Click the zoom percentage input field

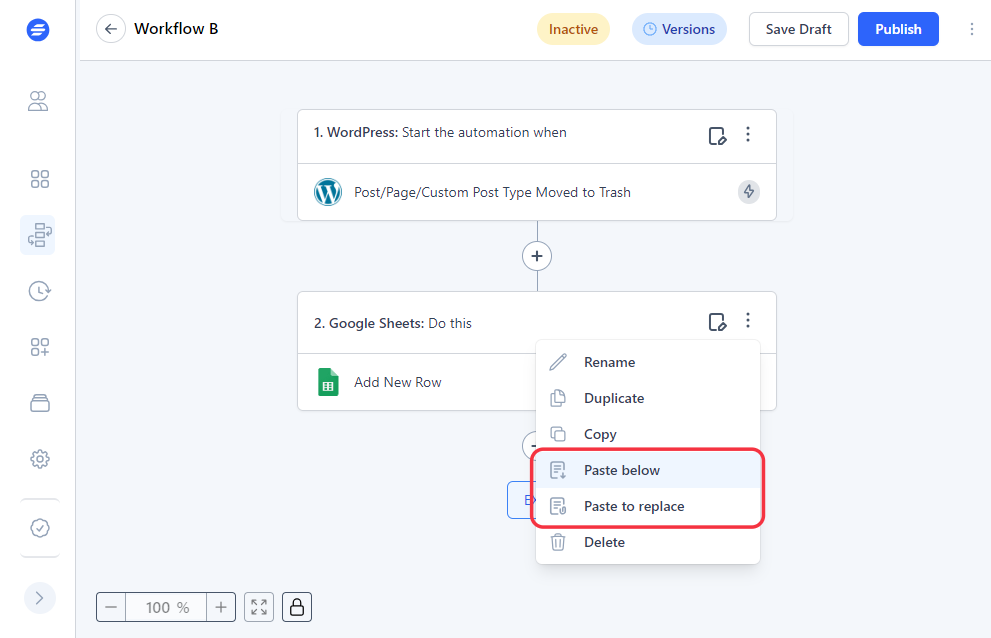tap(166, 606)
